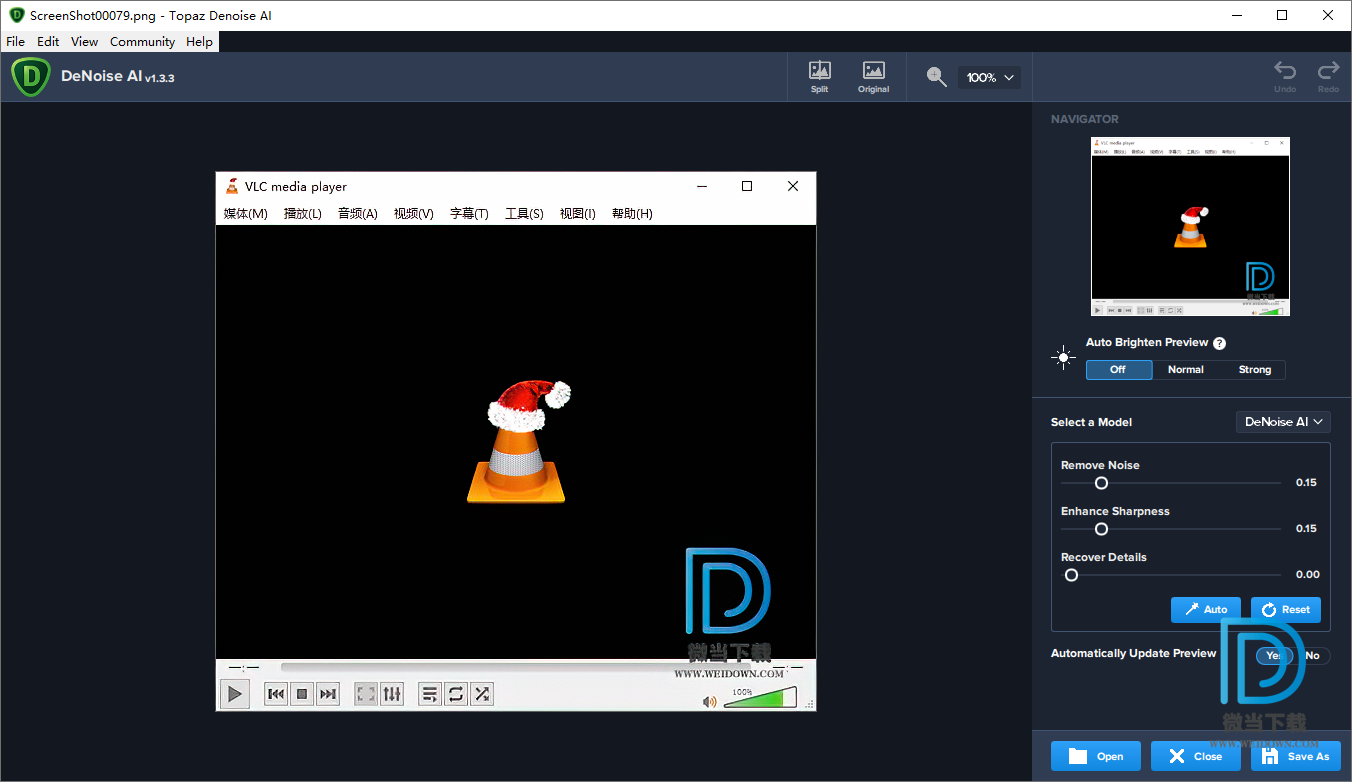This screenshot has height=782, width=1352.
Task: Open Auto Brighten Preview help tooltip
Action: point(1219,343)
